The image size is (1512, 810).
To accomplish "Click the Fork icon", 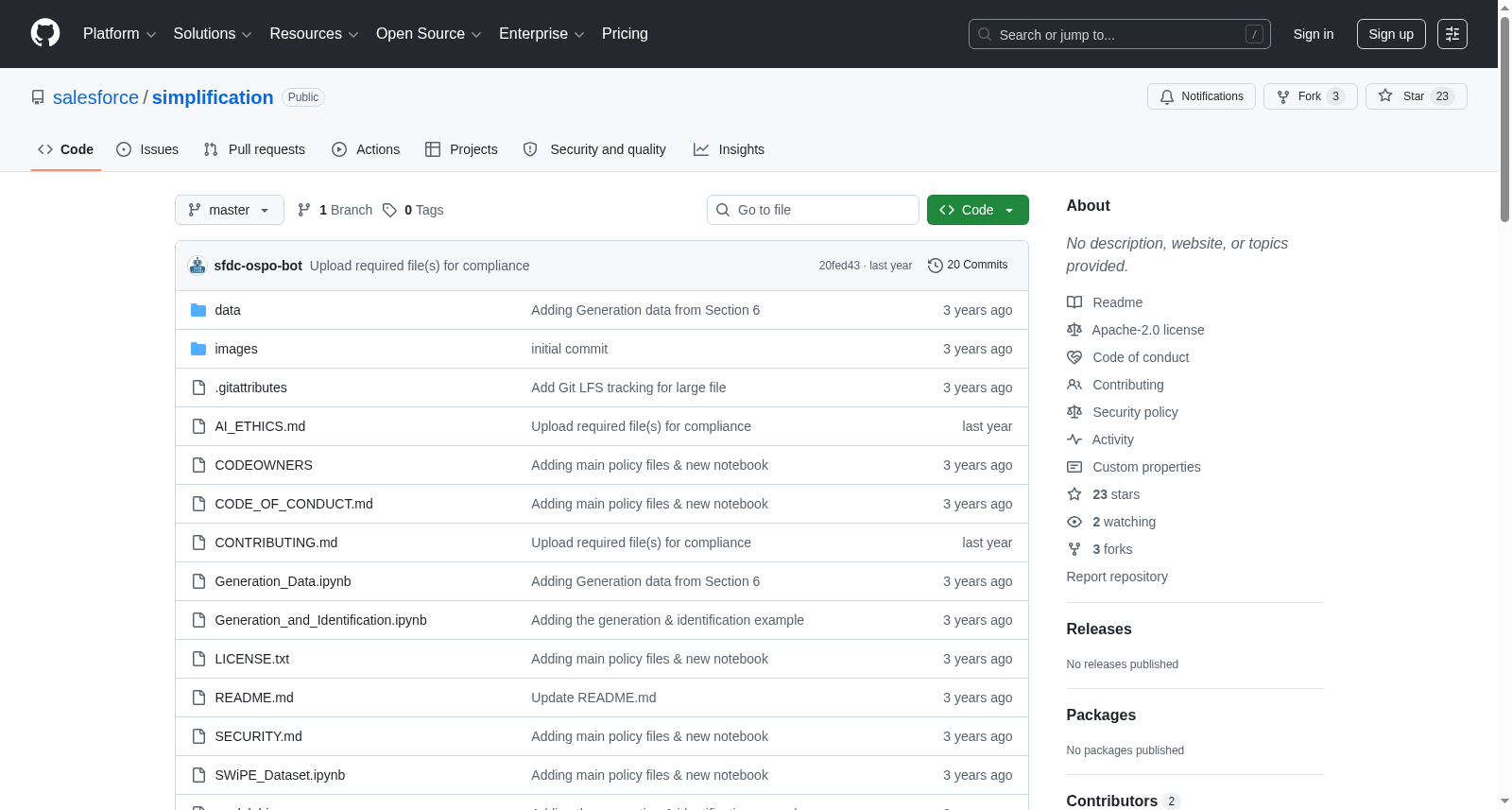I will point(1283,96).
